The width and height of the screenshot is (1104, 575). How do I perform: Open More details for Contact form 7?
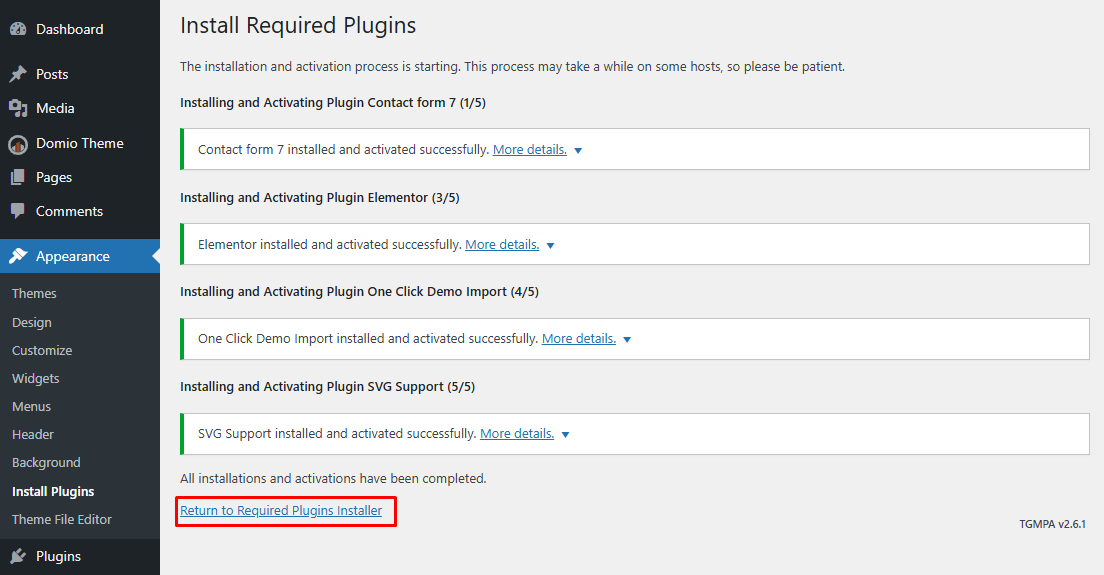tap(529, 149)
